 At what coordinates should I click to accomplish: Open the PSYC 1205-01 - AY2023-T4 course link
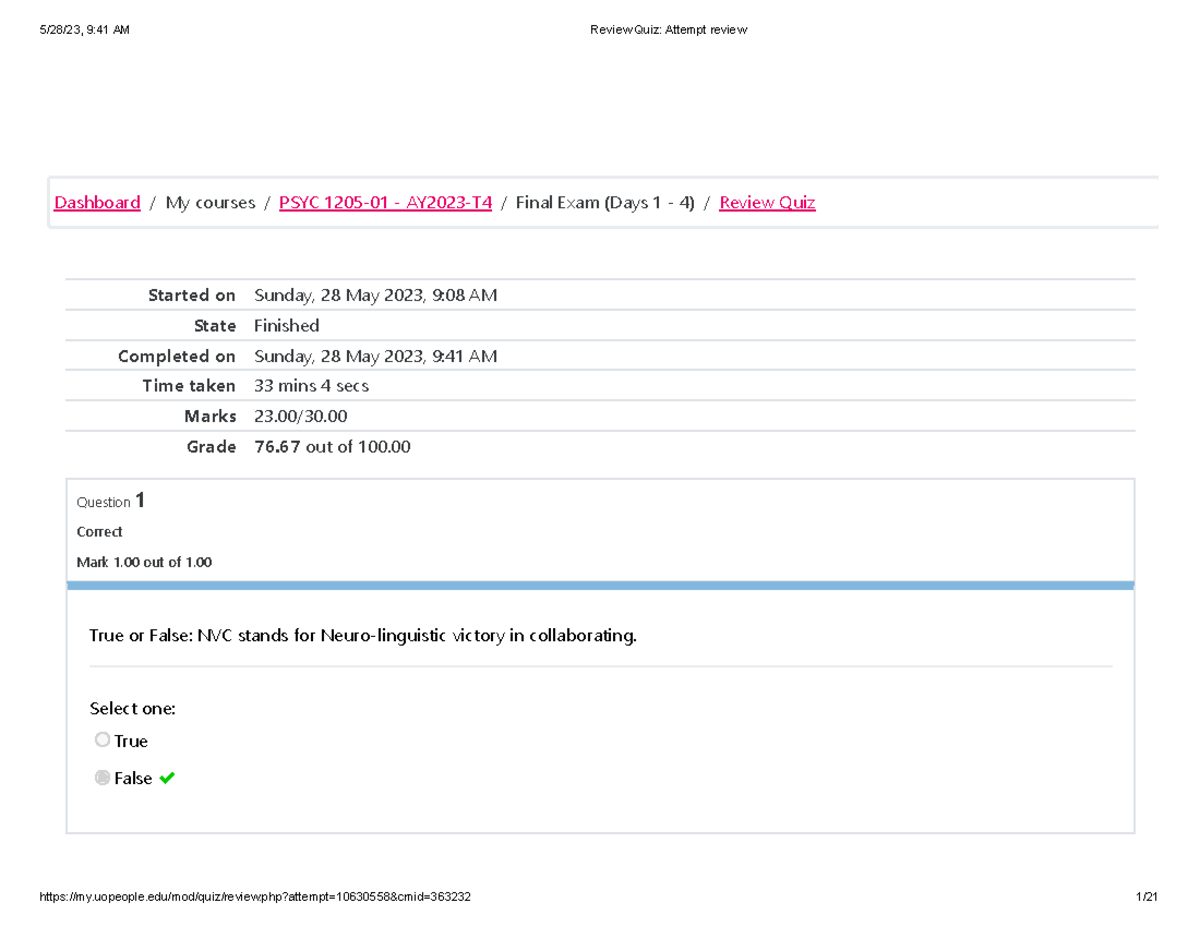tap(385, 203)
